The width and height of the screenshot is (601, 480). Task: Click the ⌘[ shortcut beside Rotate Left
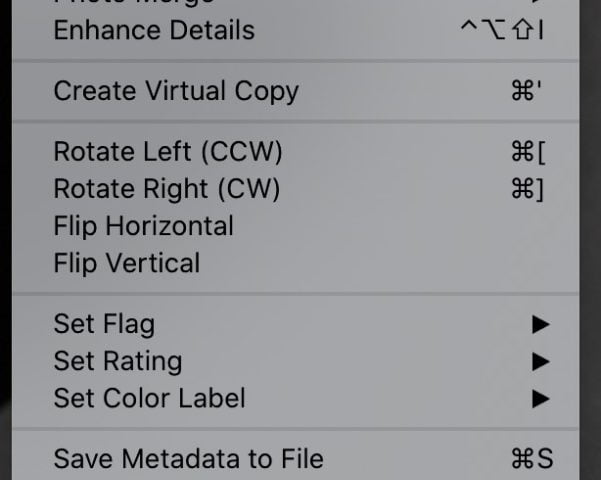tap(528, 152)
